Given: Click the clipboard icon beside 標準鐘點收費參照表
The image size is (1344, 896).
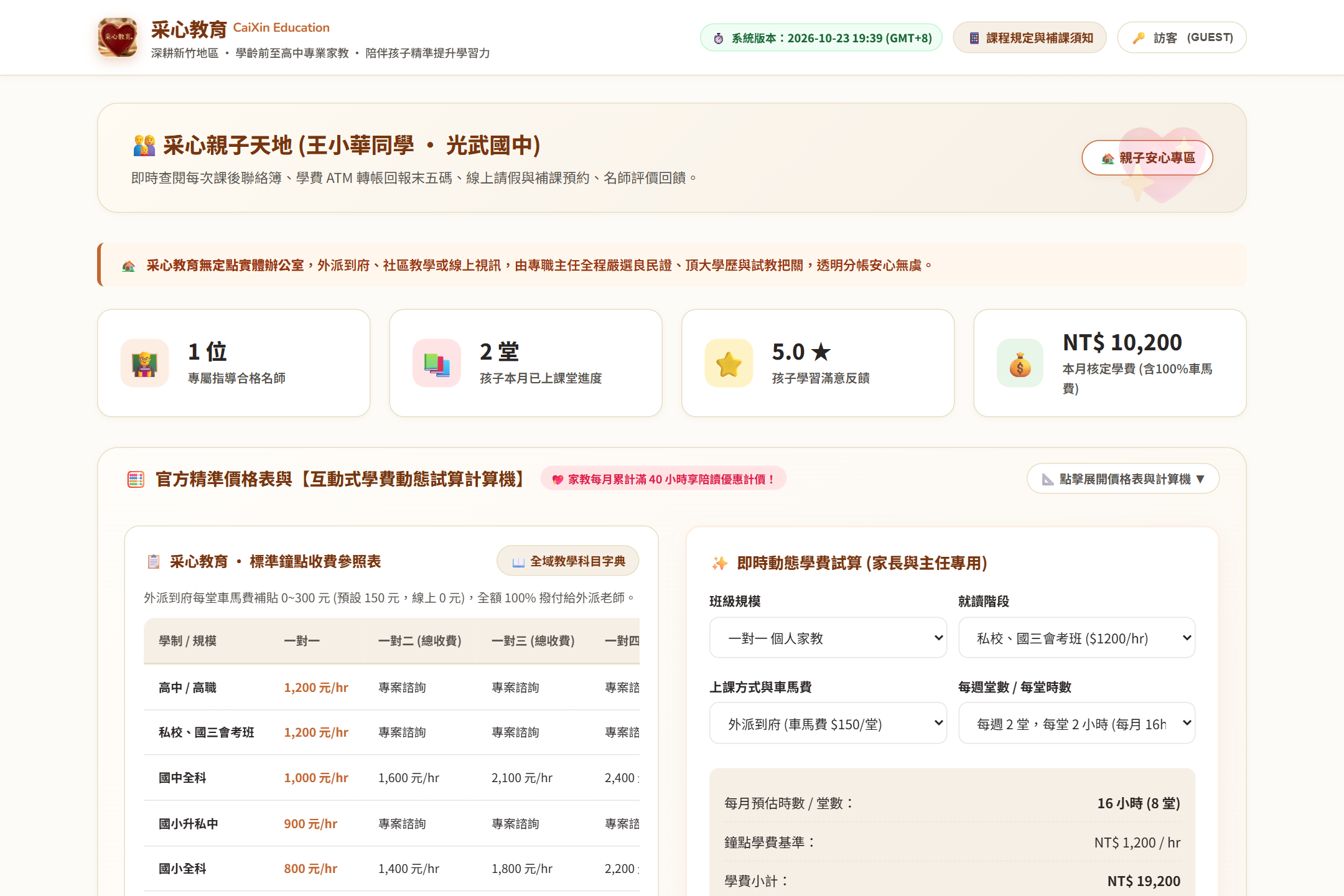Looking at the screenshot, I should coord(154,561).
